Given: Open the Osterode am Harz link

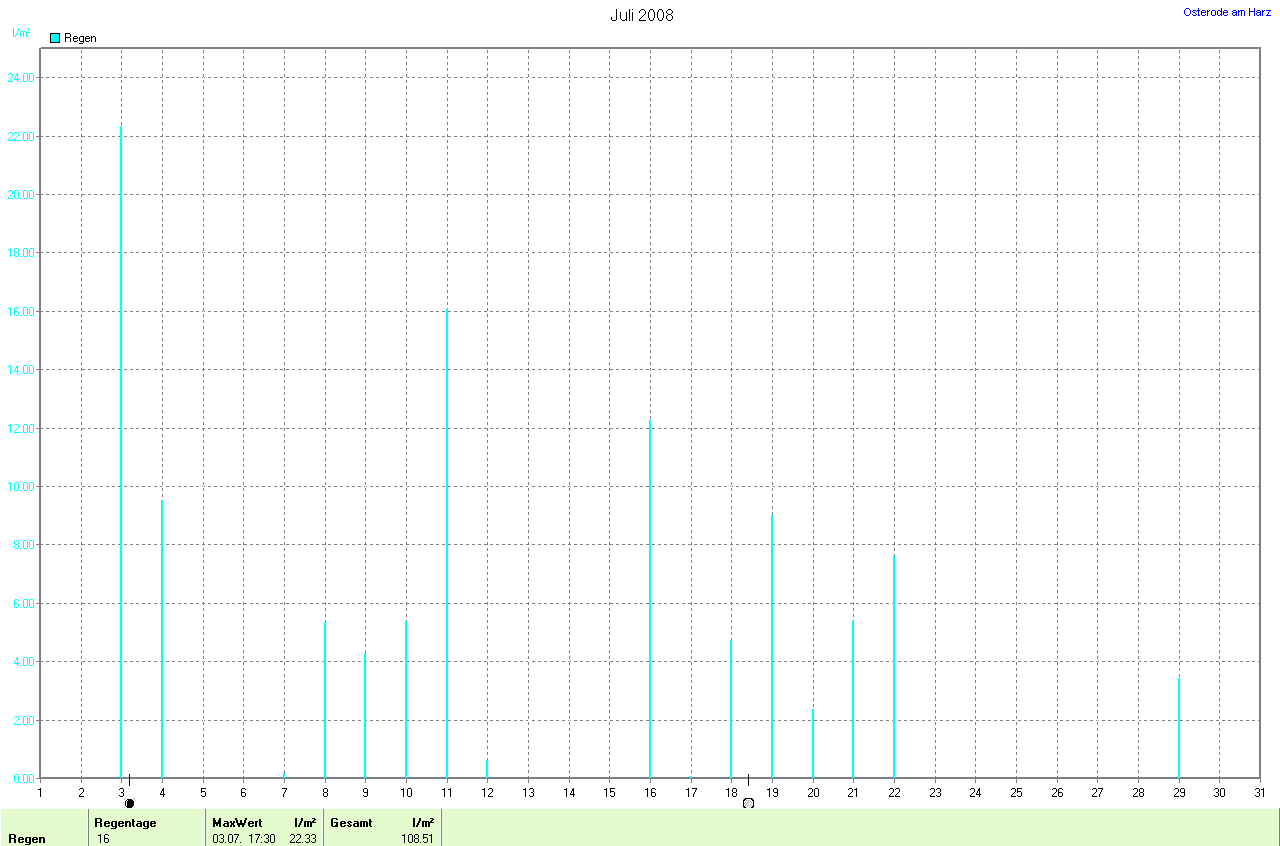Looking at the screenshot, I should 1226,12.
